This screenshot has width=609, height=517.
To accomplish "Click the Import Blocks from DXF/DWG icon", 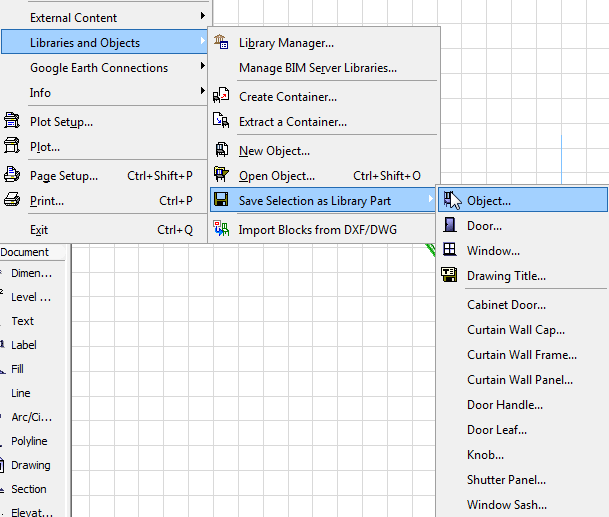I will (x=221, y=230).
